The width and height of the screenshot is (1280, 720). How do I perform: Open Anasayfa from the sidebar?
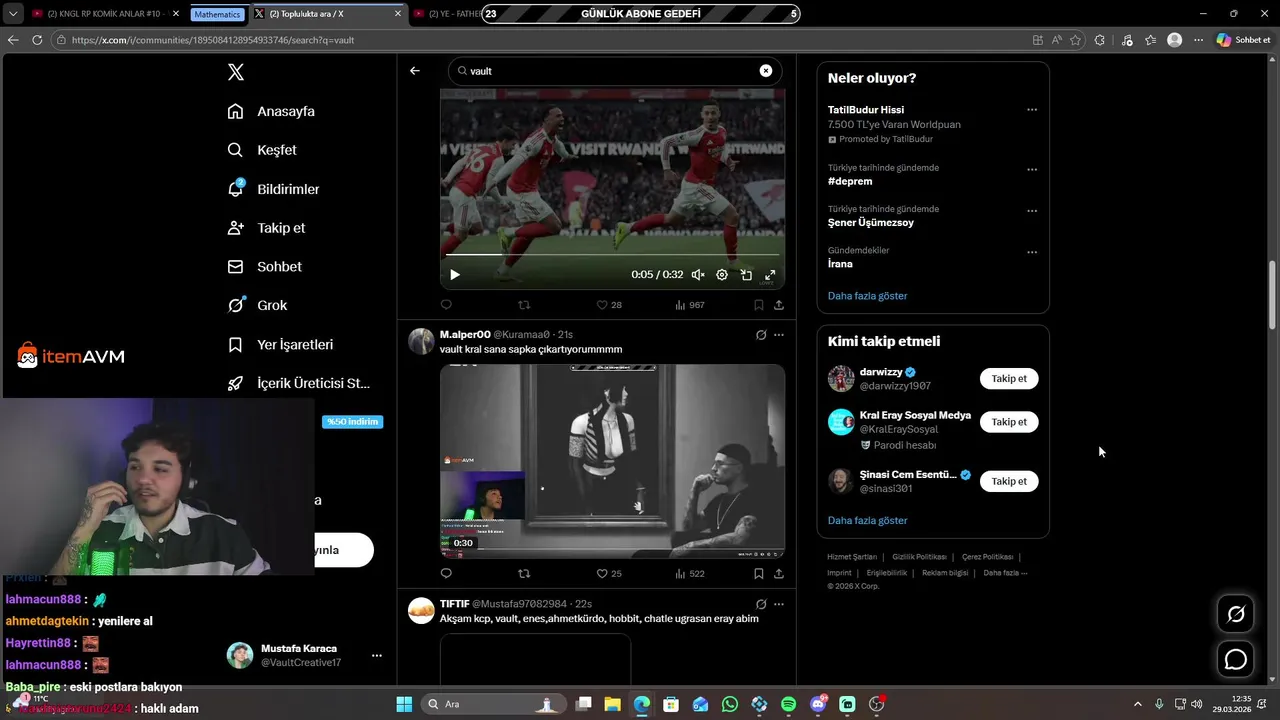[271, 111]
